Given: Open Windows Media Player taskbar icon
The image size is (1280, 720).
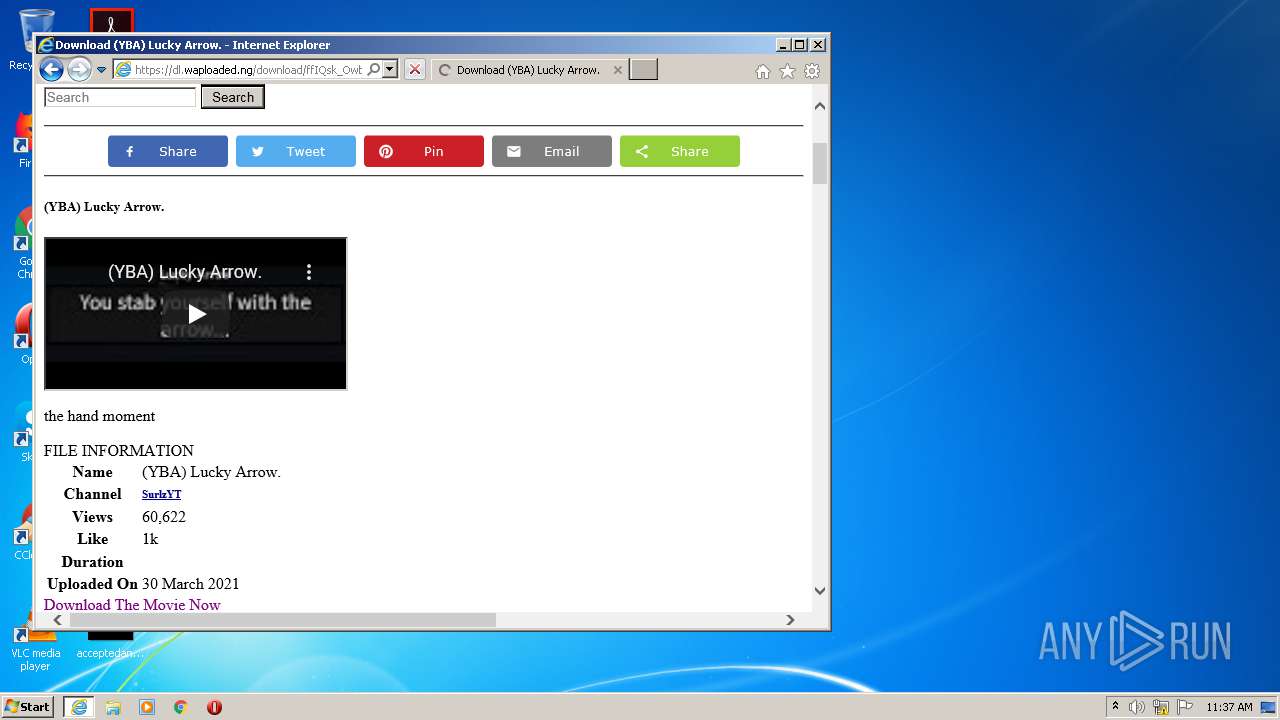Looking at the screenshot, I should (147, 707).
